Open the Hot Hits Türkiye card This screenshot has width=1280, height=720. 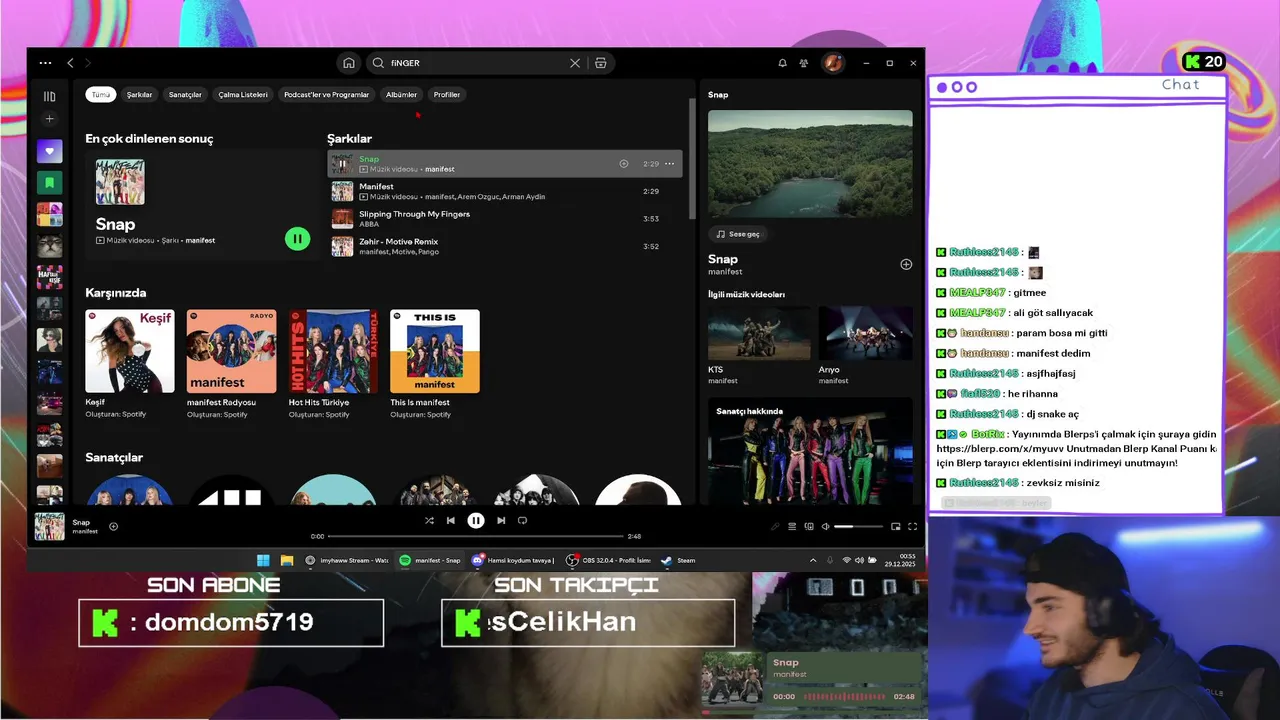pos(333,363)
